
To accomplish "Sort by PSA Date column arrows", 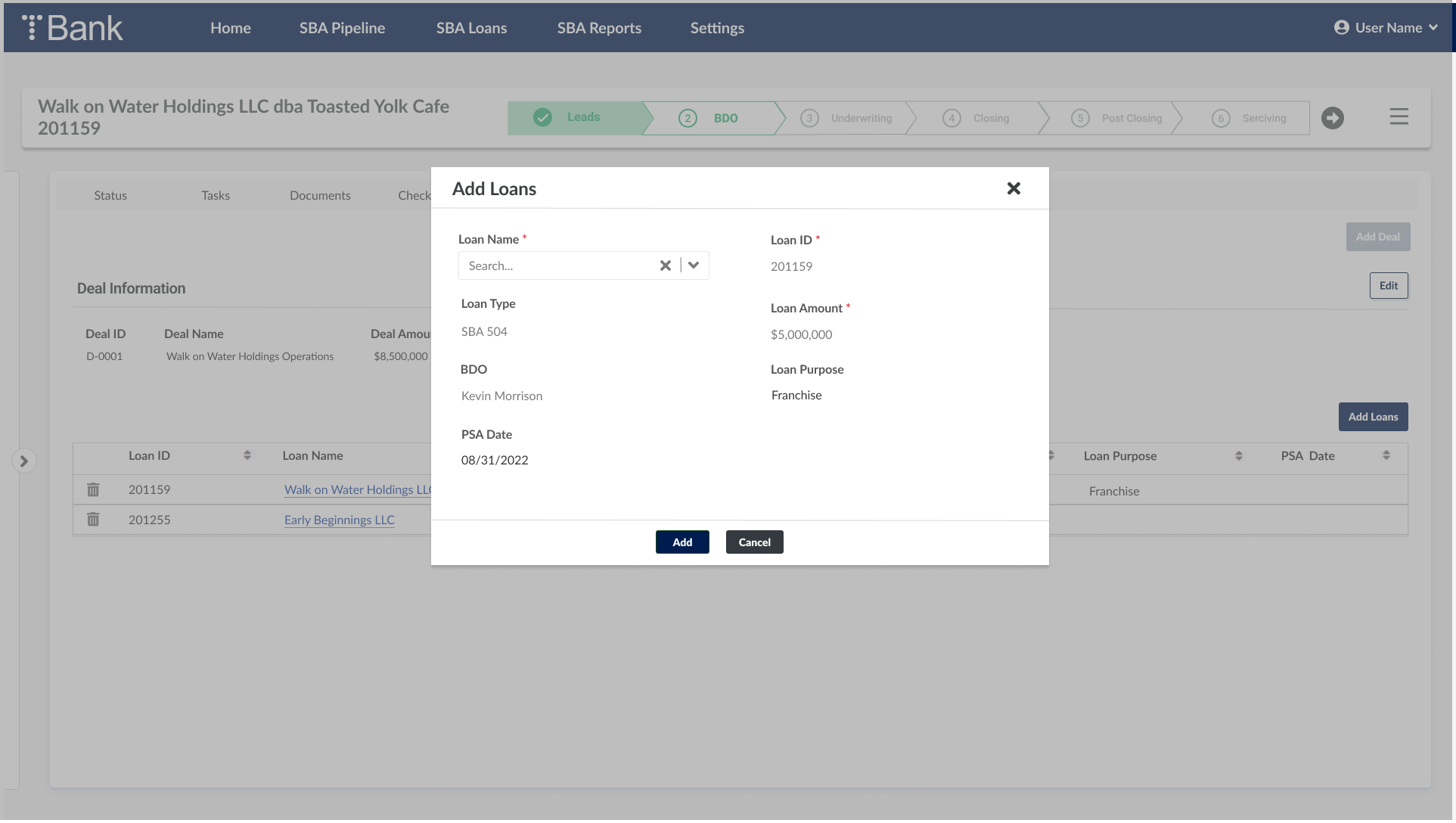I will [1386, 455].
